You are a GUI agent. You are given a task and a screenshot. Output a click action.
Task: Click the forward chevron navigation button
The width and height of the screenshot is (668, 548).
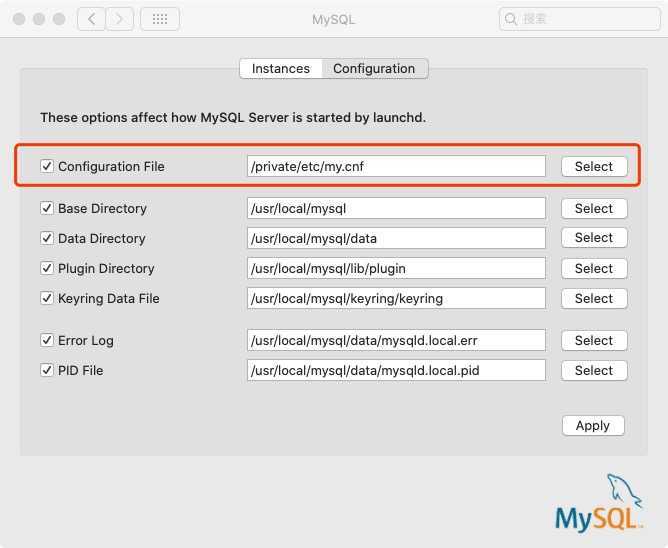120,19
